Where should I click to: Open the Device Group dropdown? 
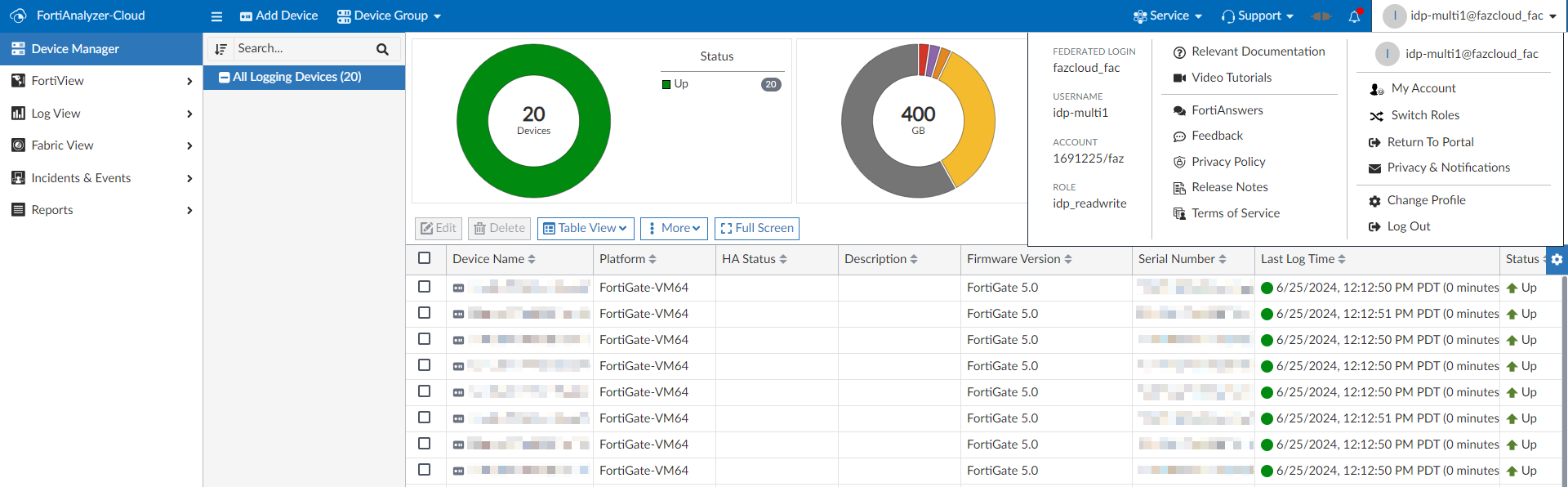pos(390,16)
